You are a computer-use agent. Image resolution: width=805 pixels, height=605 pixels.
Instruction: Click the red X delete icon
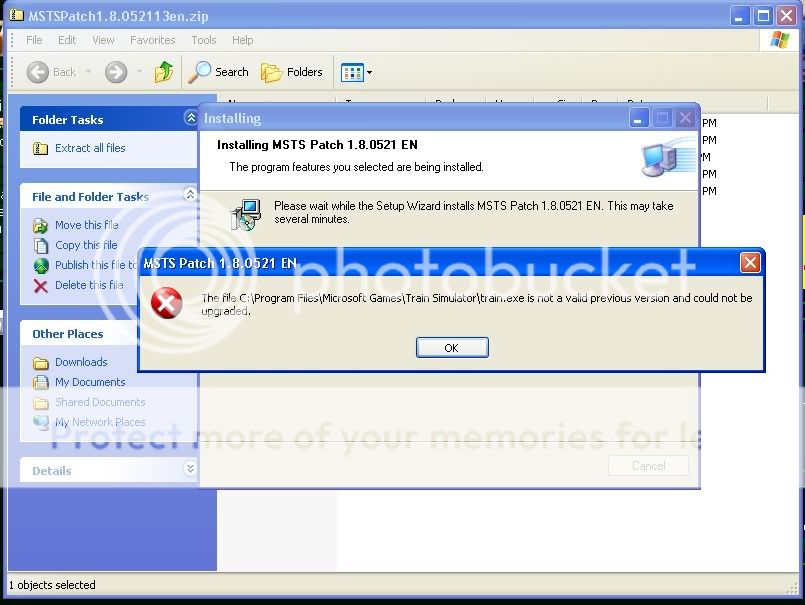[x=41, y=286]
